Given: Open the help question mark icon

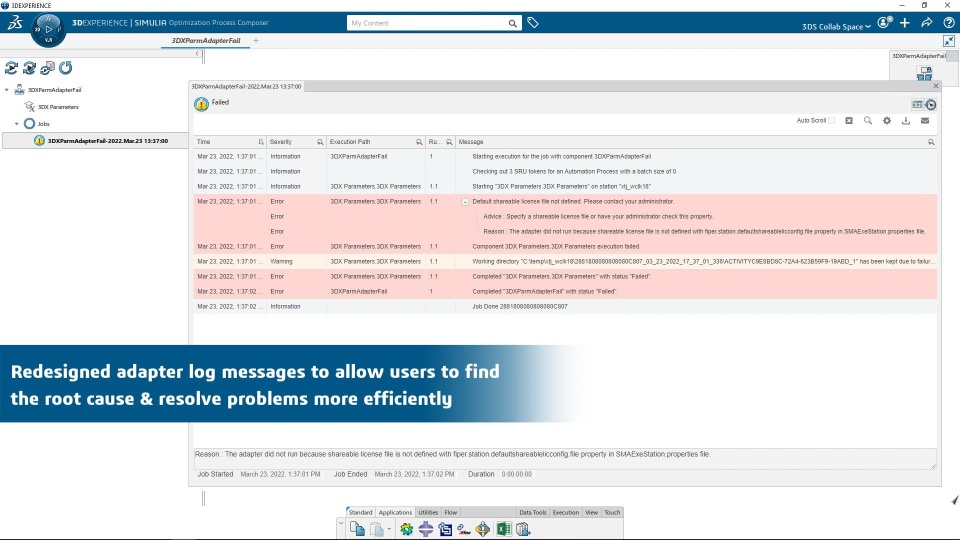Looking at the screenshot, I should pyautogui.click(x=949, y=23).
